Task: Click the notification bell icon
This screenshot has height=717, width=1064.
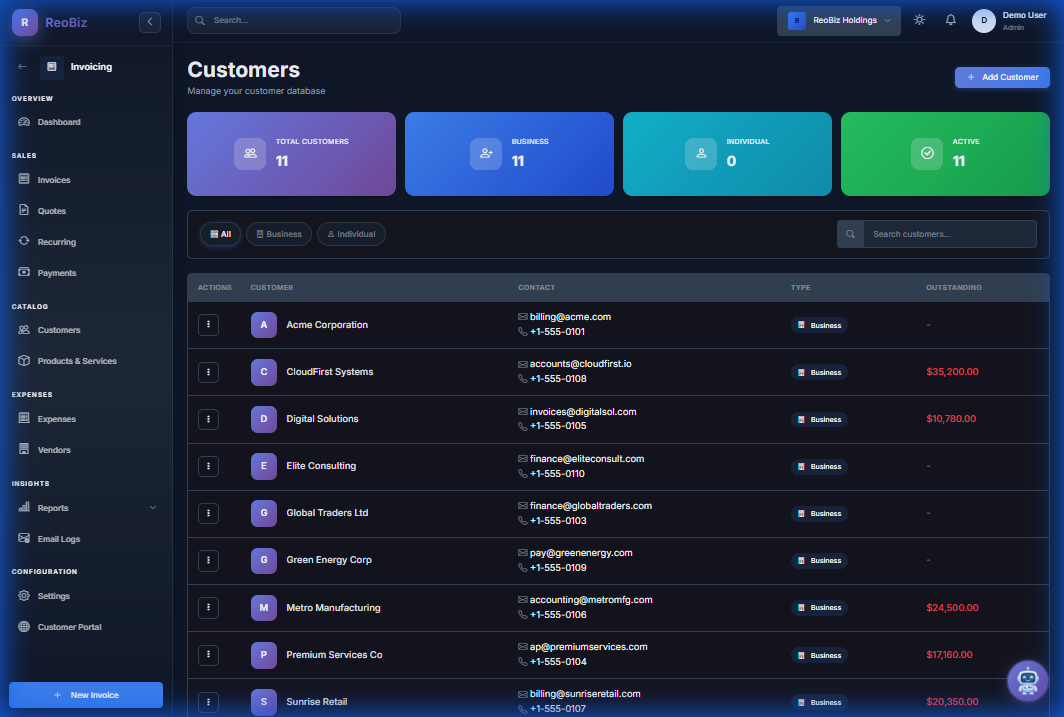Action: tap(950, 19)
